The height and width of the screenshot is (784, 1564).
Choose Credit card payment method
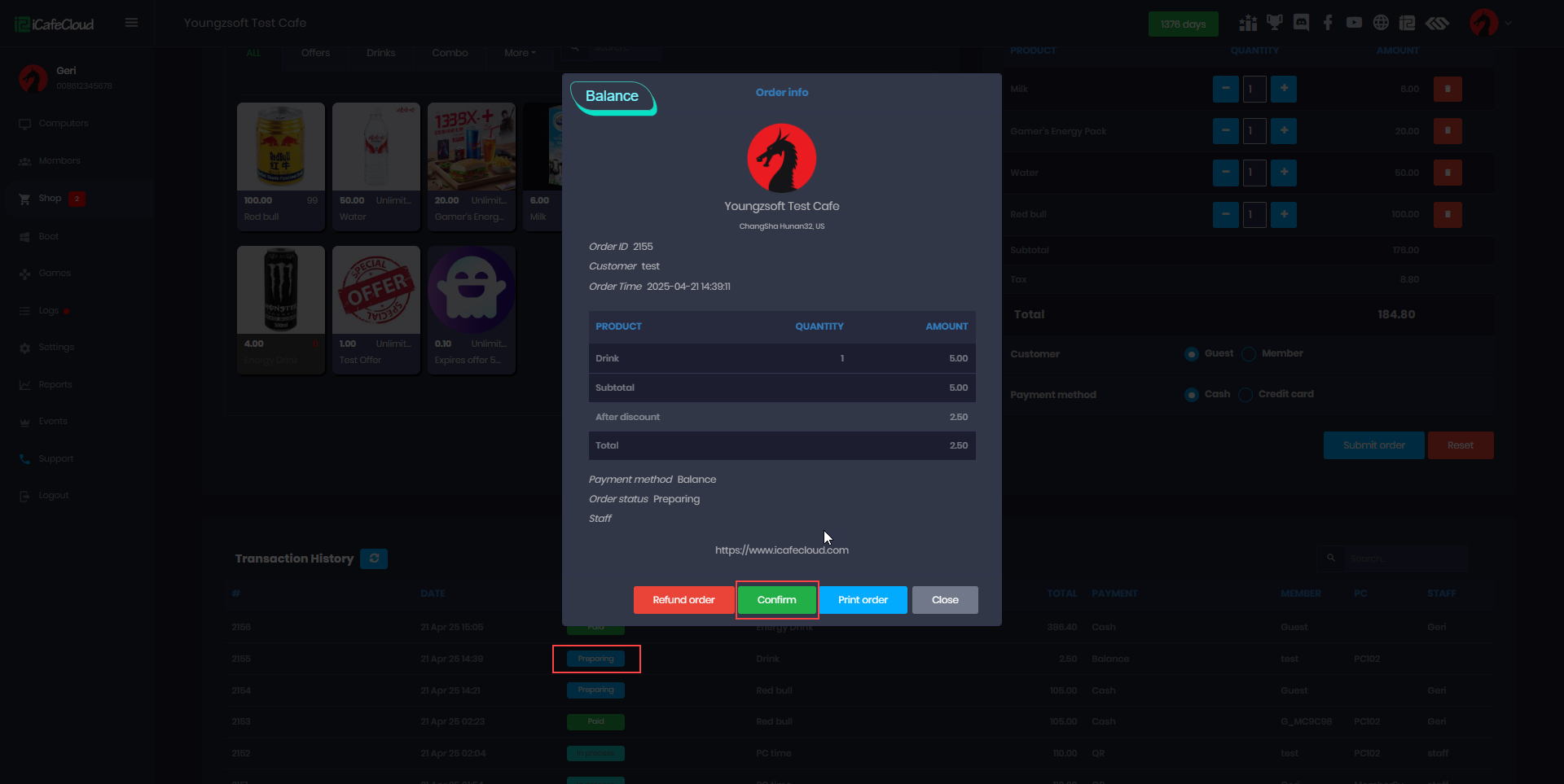pos(1245,395)
